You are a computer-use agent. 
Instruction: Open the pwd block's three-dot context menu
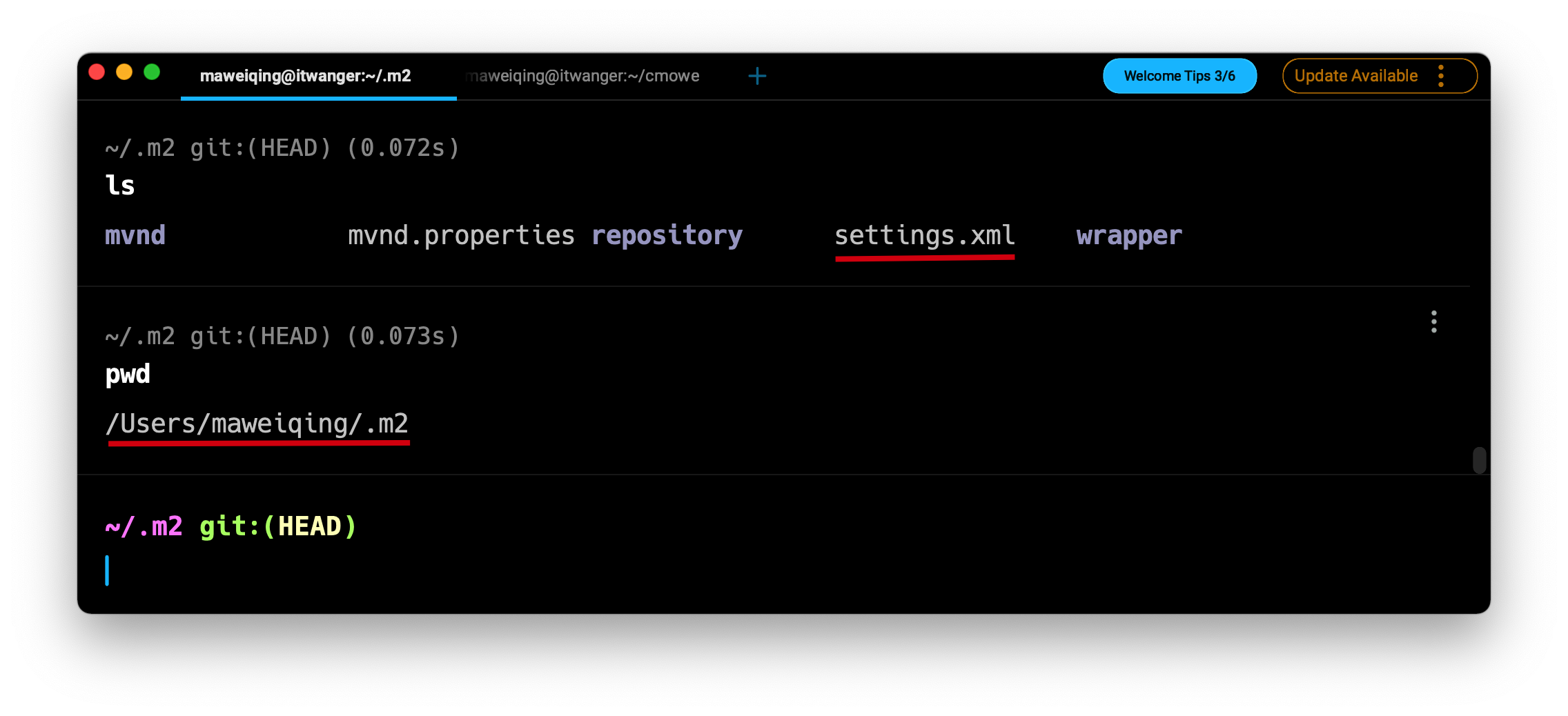pos(1433,321)
